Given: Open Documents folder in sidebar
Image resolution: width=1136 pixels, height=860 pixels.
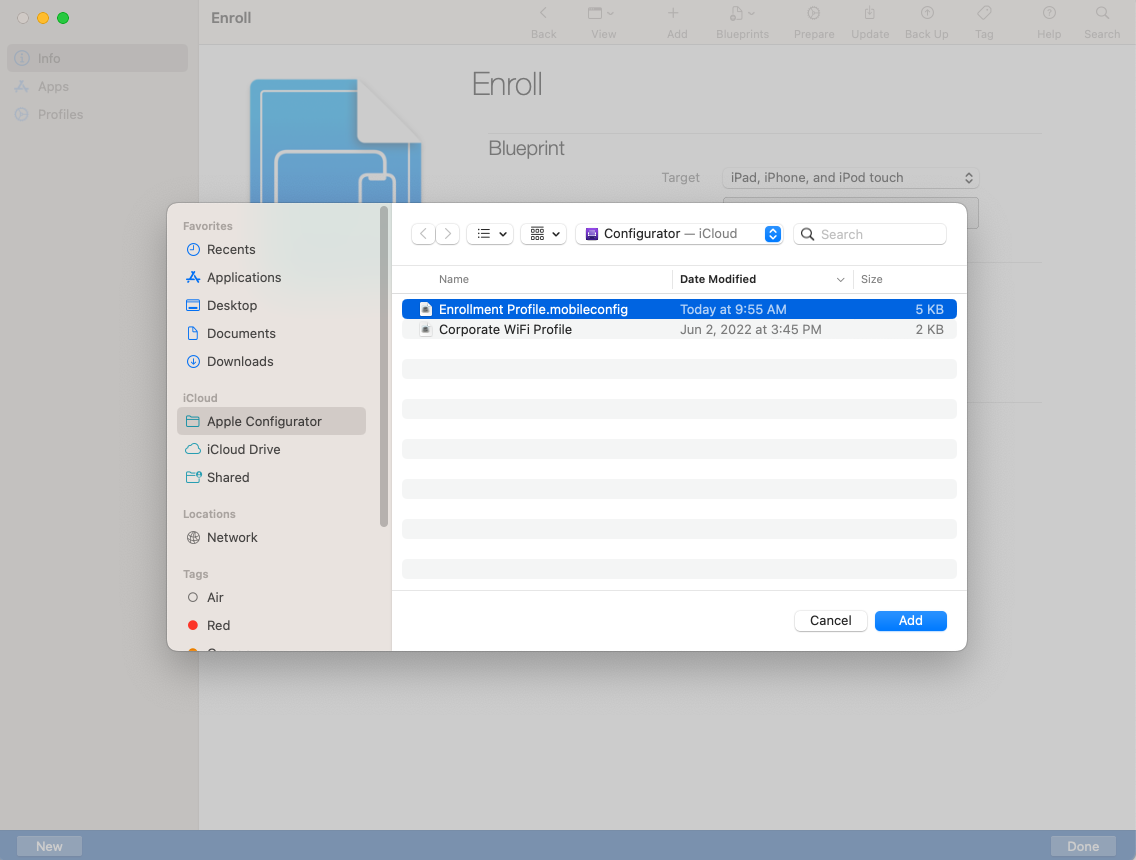Looking at the screenshot, I should [x=271, y=333].
